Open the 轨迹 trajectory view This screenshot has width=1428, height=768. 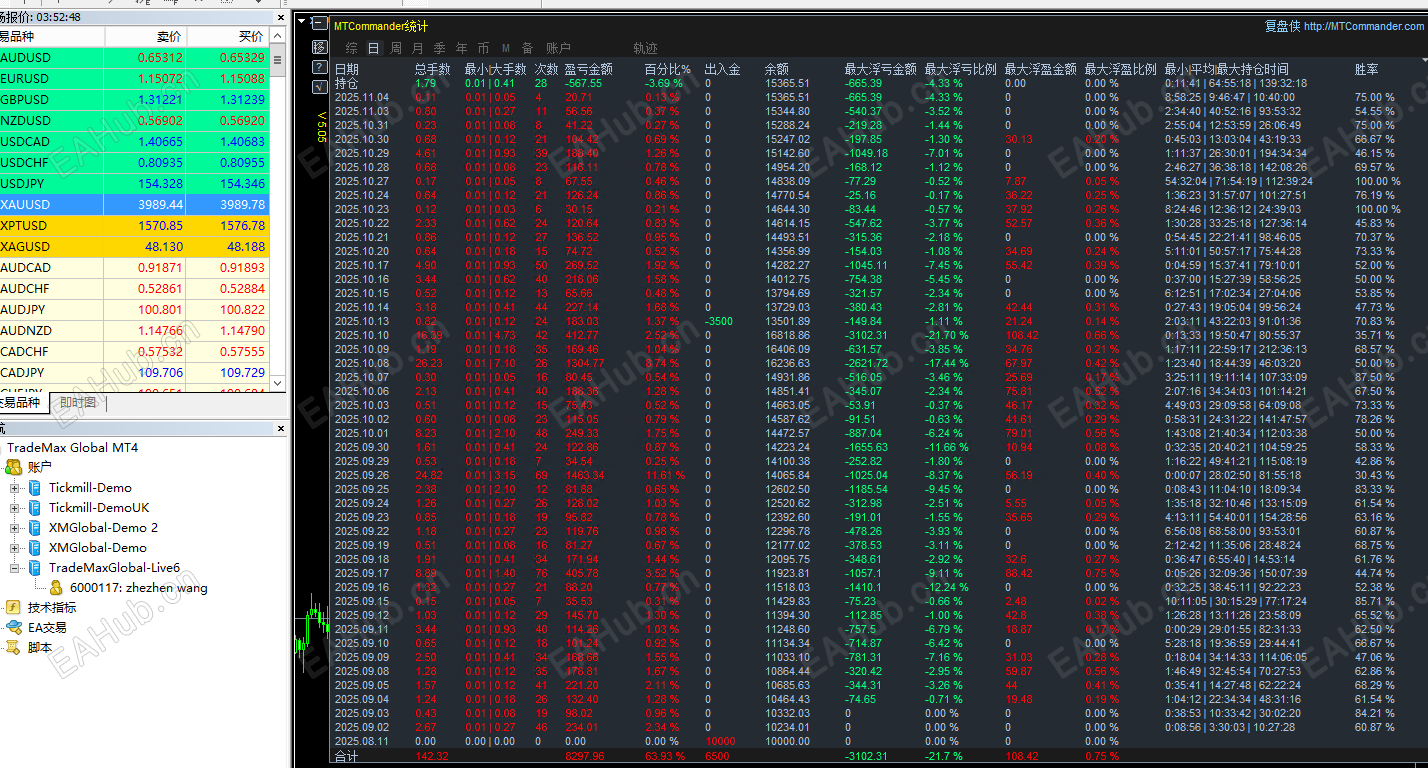pos(645,48)
